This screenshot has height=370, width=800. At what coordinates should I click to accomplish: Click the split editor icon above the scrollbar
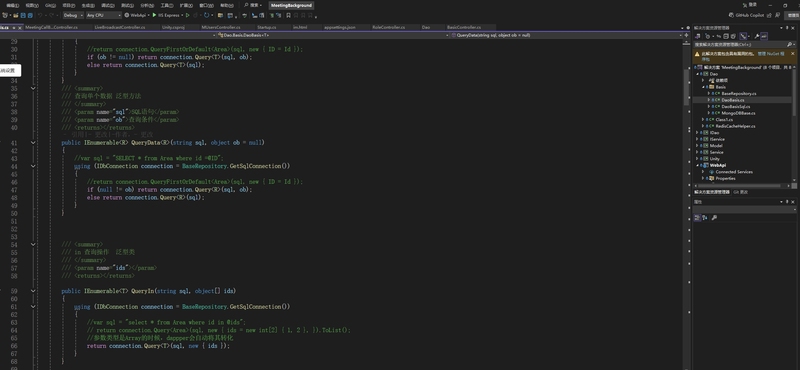coord(686,35)
